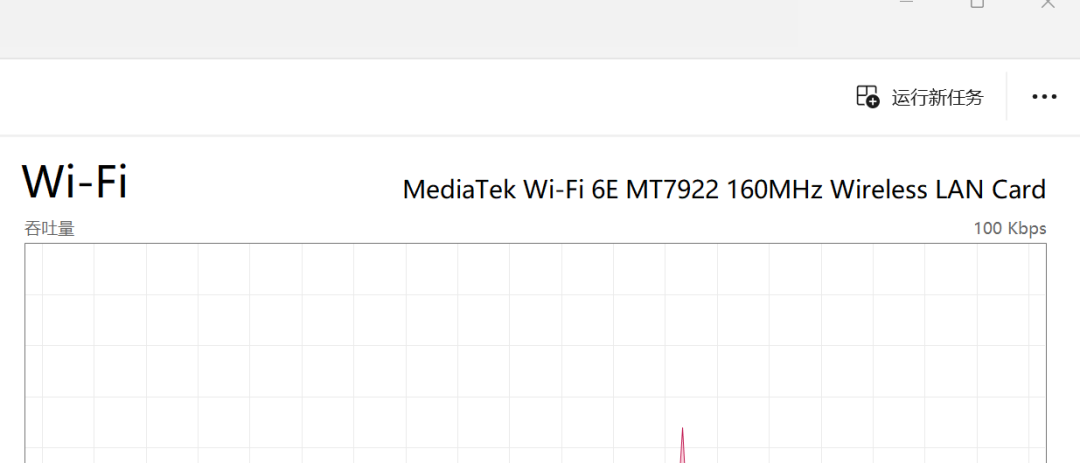Click the toolbar area left of 运行新任务
1080x463 pixels.
[x=413, y=96]
